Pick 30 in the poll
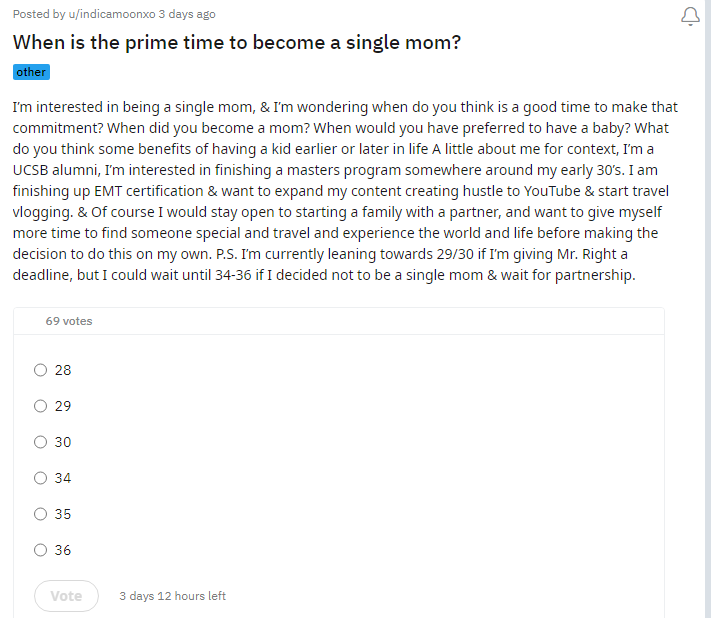Screen dimensions: 711x618 point(41,442)
